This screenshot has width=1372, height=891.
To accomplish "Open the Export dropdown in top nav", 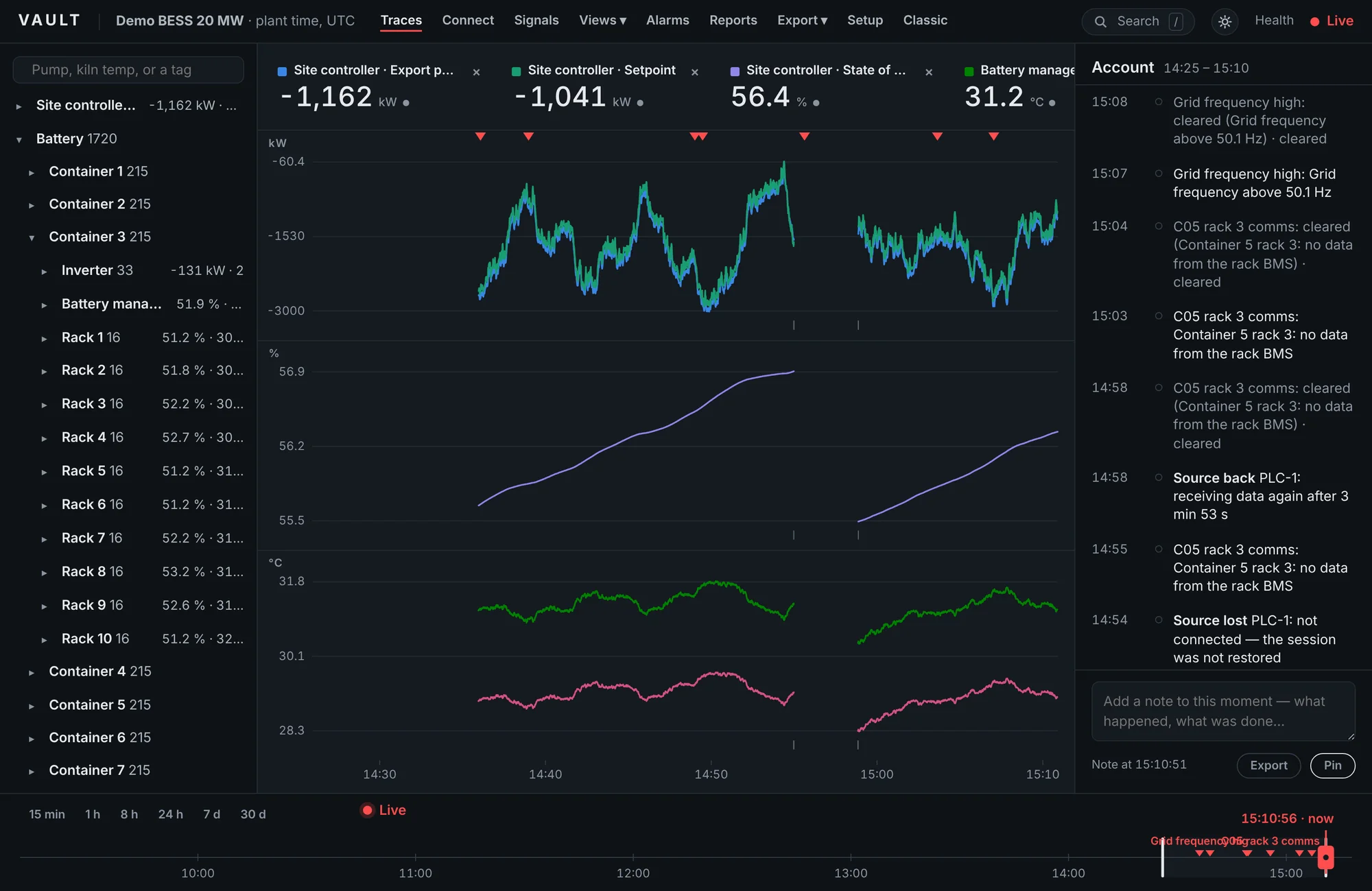I will click(802, 21).
